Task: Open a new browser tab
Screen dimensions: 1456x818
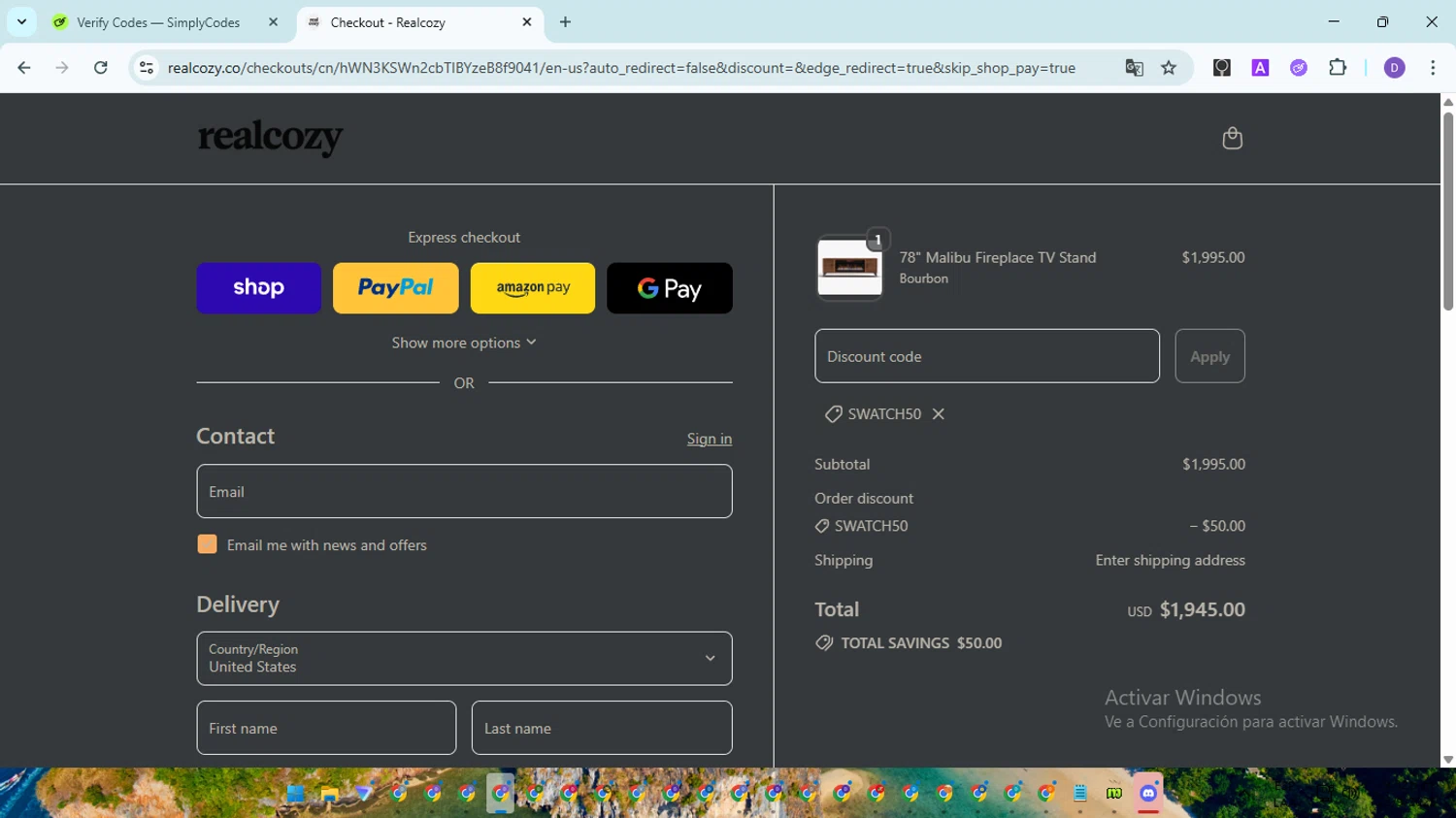Action: pos(565,21)
